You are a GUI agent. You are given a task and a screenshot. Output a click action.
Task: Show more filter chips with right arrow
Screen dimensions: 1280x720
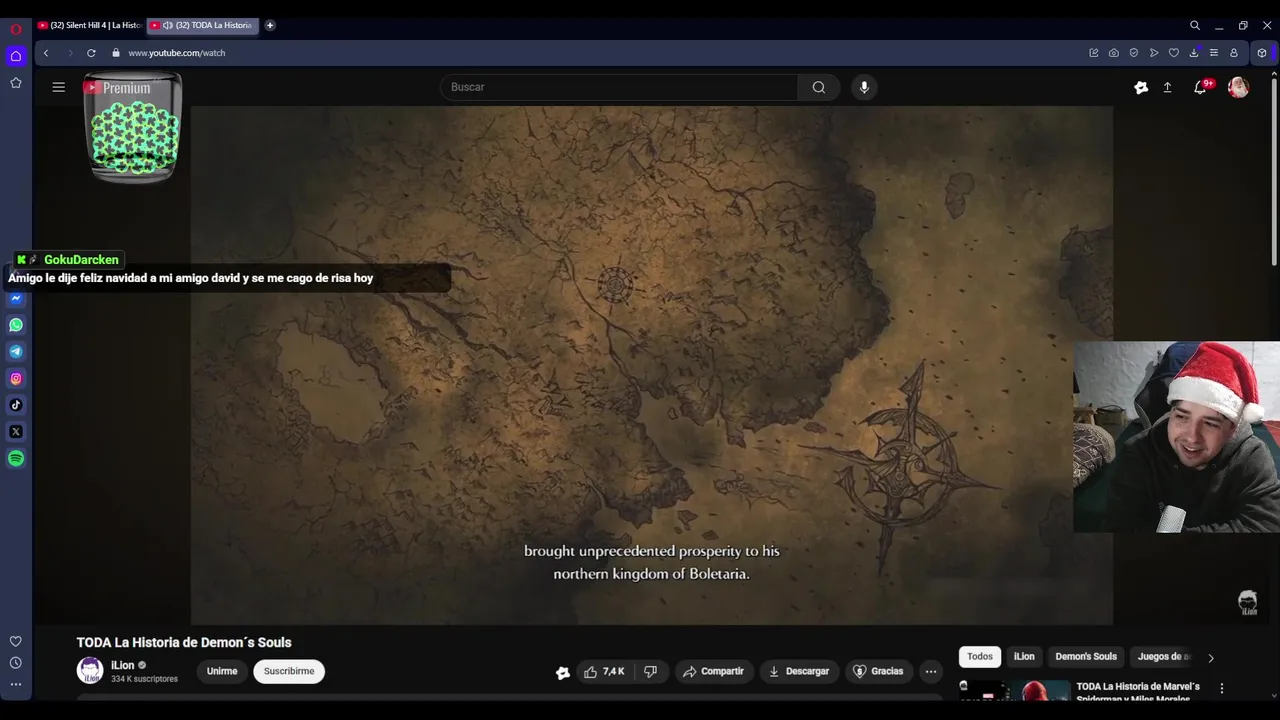pos(1211,658)
